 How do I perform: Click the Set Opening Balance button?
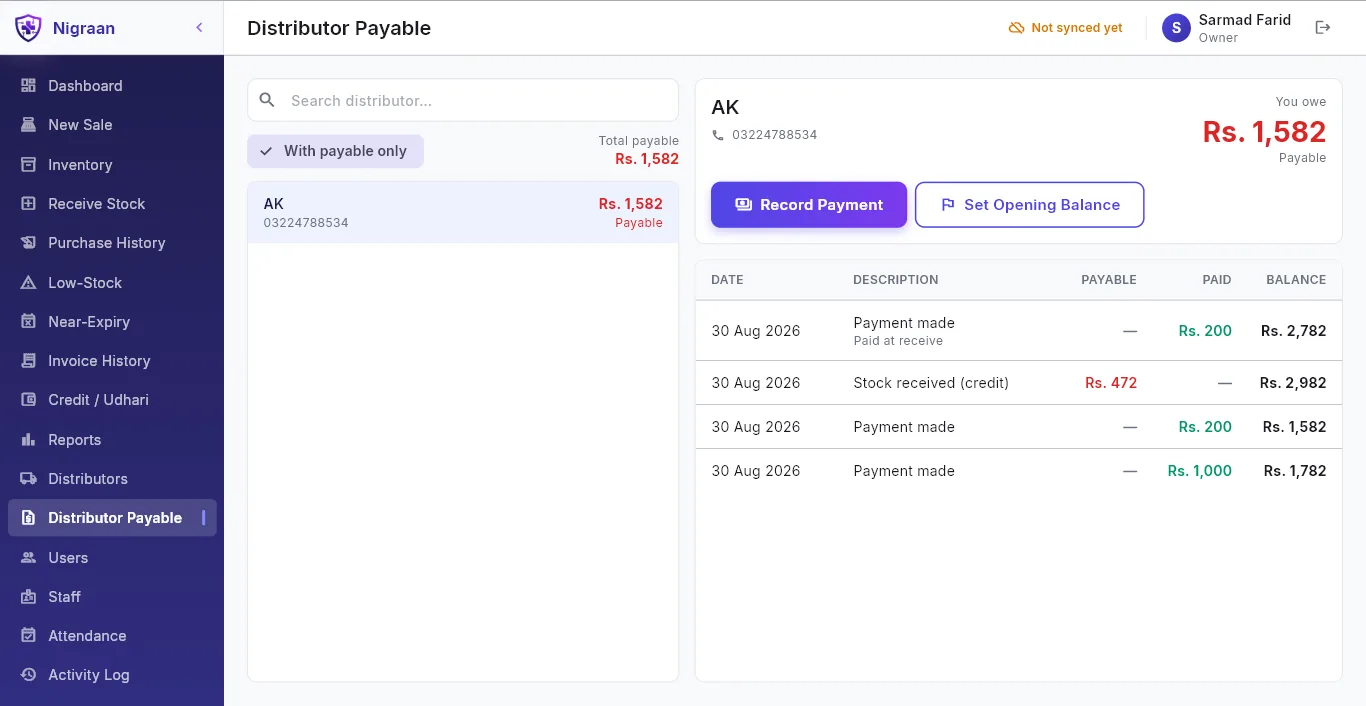tap(1029, 205)
